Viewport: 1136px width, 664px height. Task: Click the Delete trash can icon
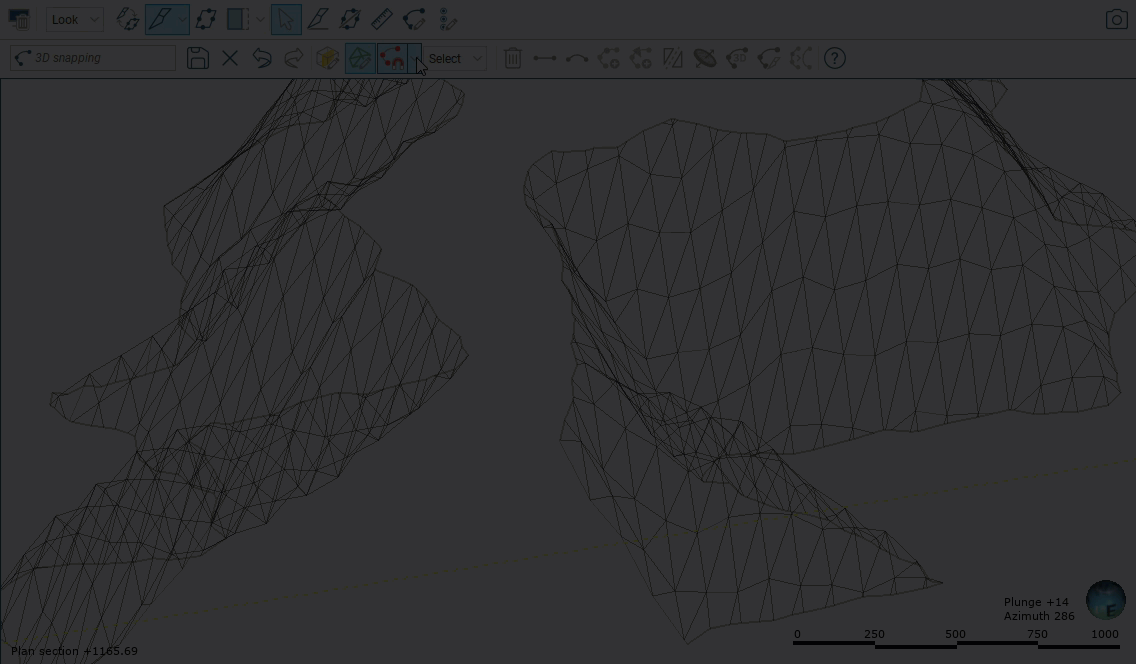[x=513, y=58]
